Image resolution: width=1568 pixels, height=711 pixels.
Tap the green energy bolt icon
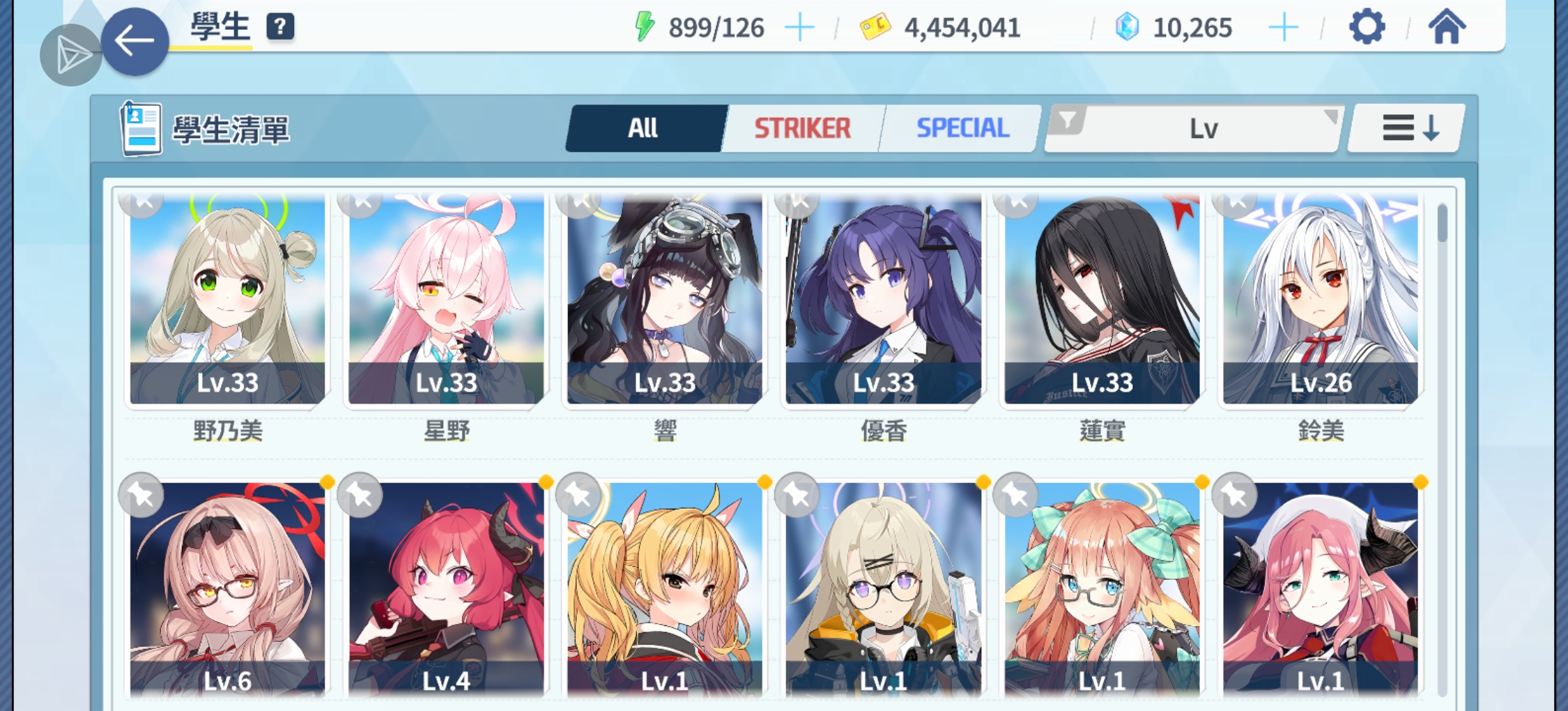(x=645, y=27)
